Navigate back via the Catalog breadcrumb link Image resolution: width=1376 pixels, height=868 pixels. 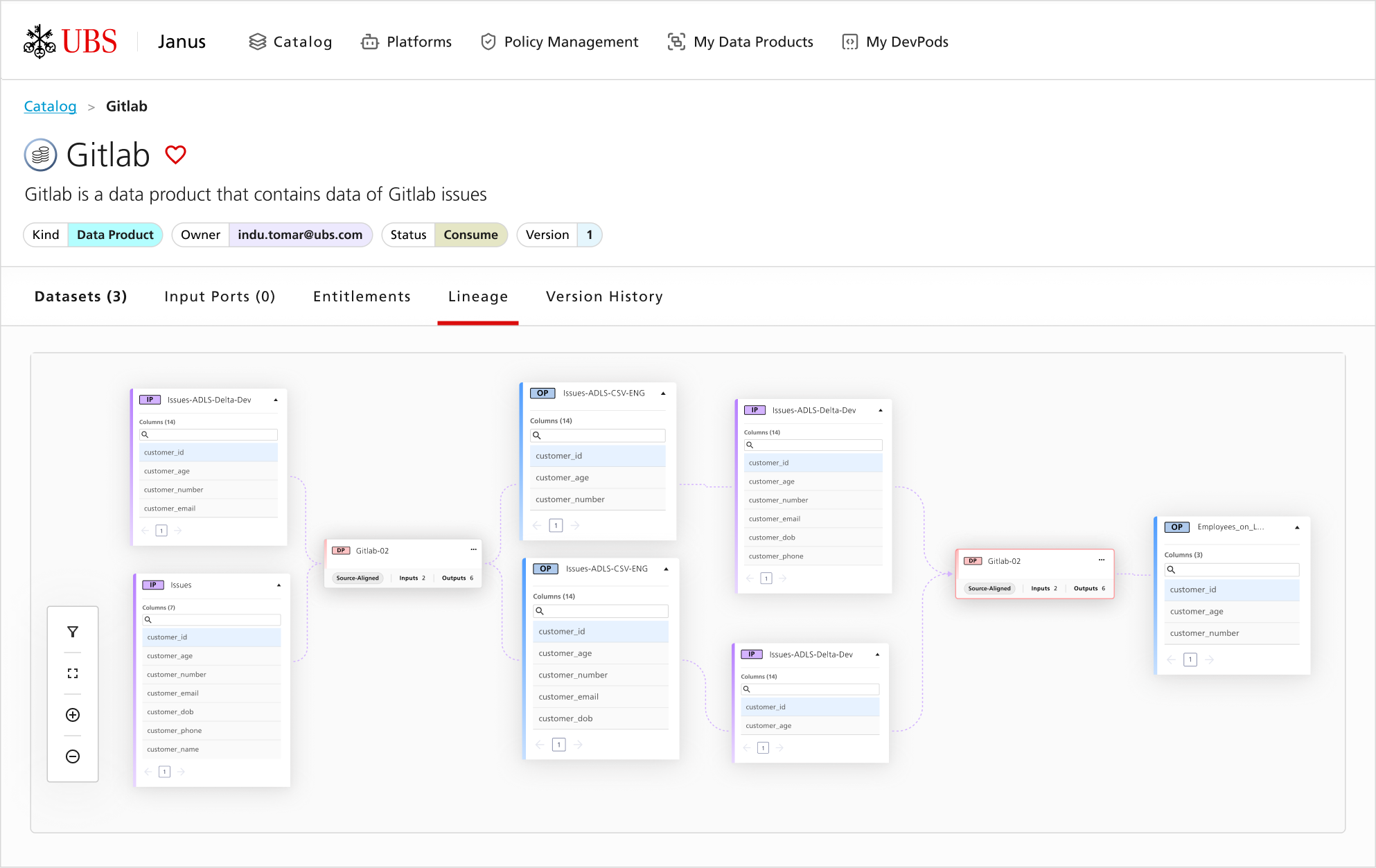coord(50,106)
